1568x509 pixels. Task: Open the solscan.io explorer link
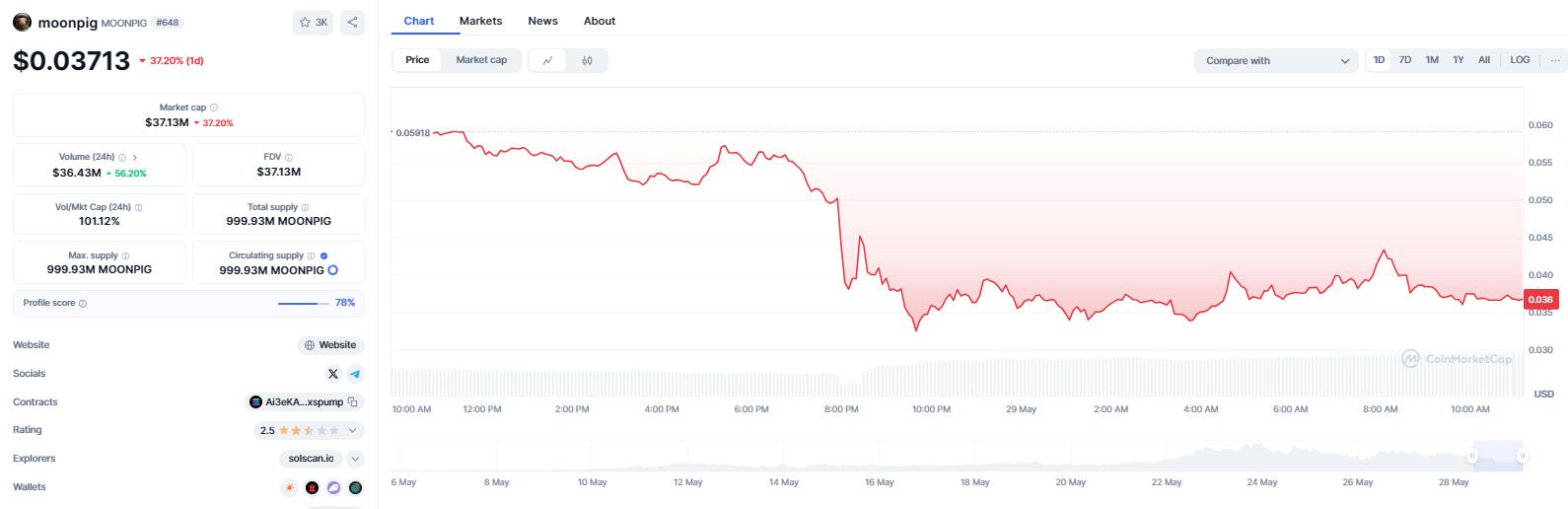tap(311, 459)
